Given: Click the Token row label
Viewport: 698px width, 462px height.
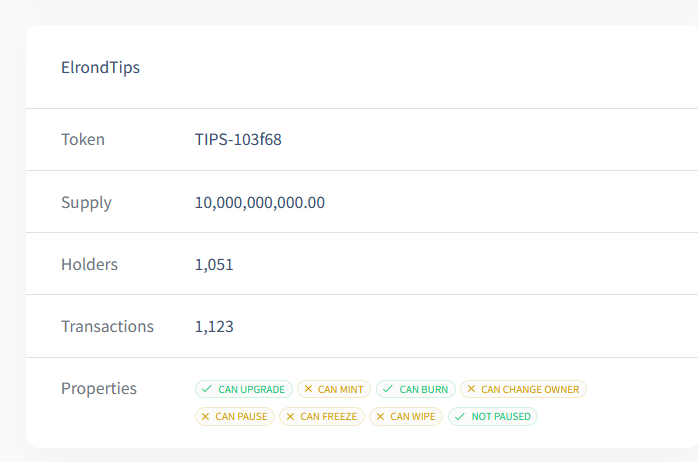Looking at the screenshot, I should (x=83, y=139).
